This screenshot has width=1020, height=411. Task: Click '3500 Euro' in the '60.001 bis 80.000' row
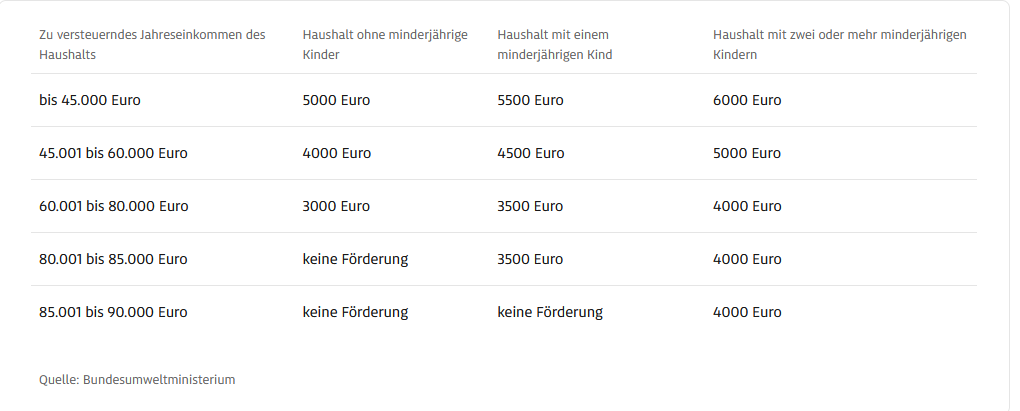(x=530, y=206)
